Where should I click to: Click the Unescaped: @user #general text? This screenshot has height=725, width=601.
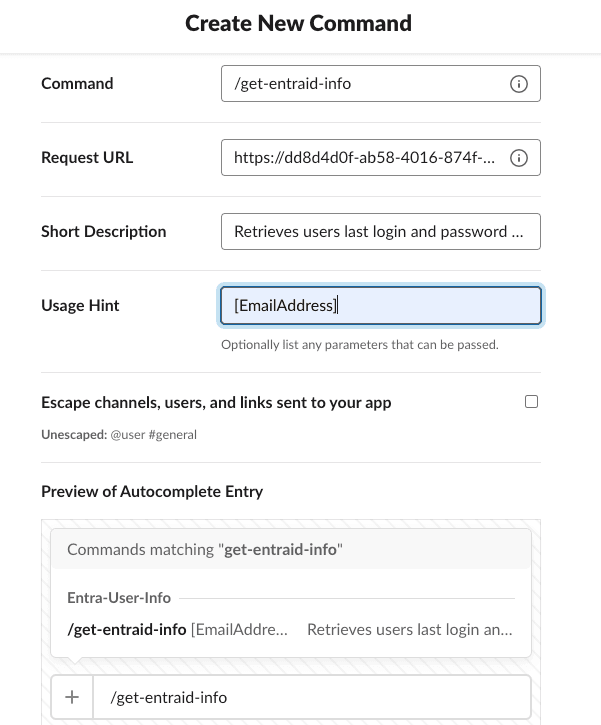point(119,435)
